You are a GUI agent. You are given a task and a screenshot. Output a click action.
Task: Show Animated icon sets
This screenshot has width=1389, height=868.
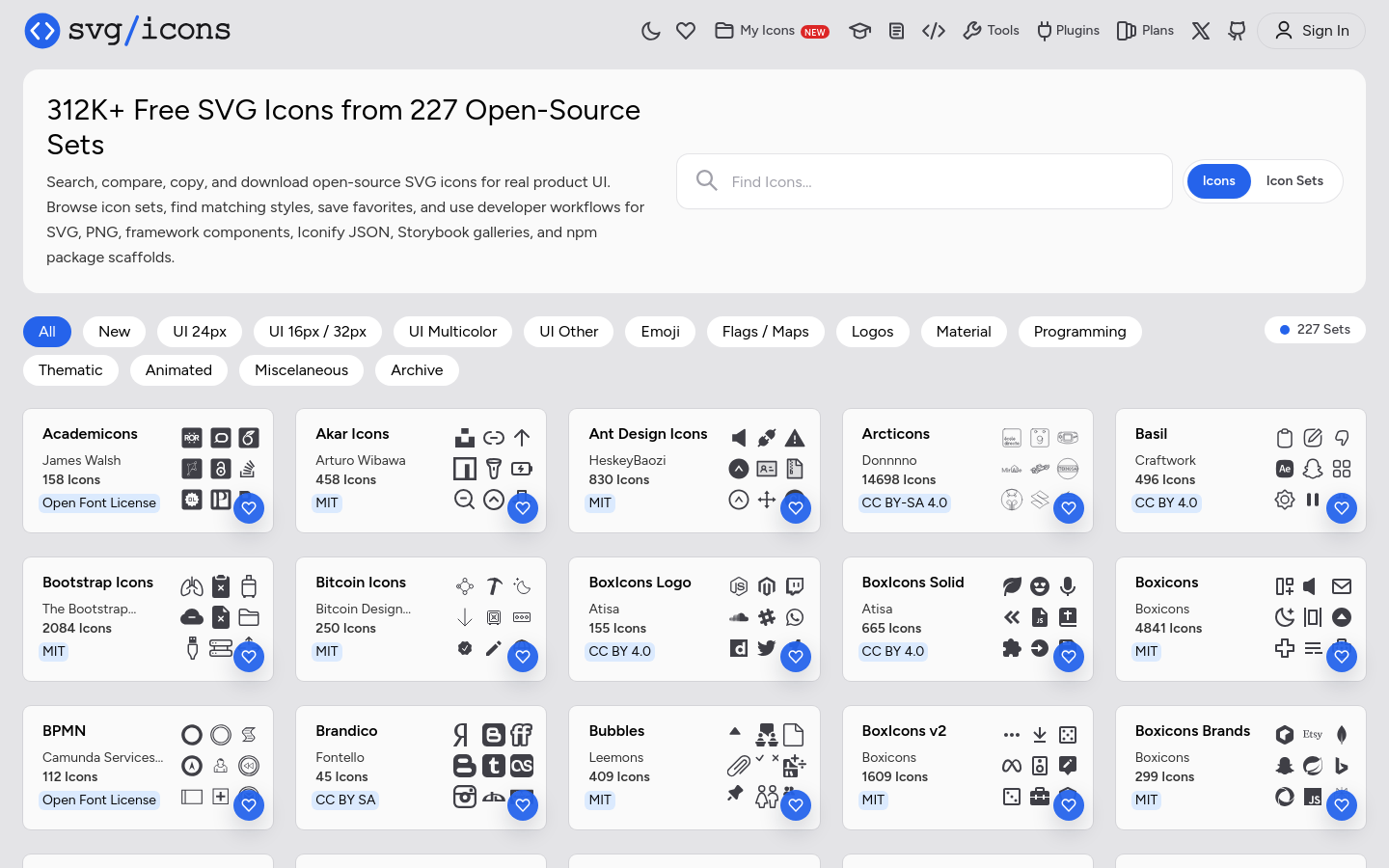click(178, 370)
